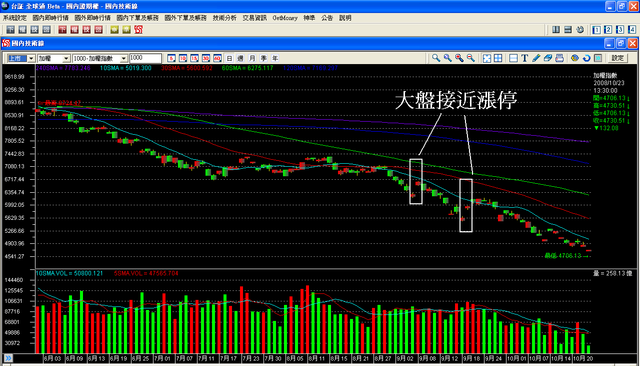This screenshot has height=366, width=640.
Task: Select the T text annotation tool
Action: coord(525,58)
